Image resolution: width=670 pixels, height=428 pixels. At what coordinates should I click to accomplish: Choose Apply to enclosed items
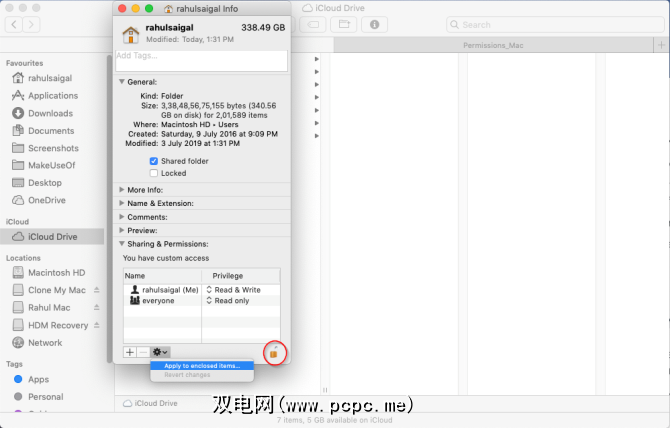coord(202,366)
